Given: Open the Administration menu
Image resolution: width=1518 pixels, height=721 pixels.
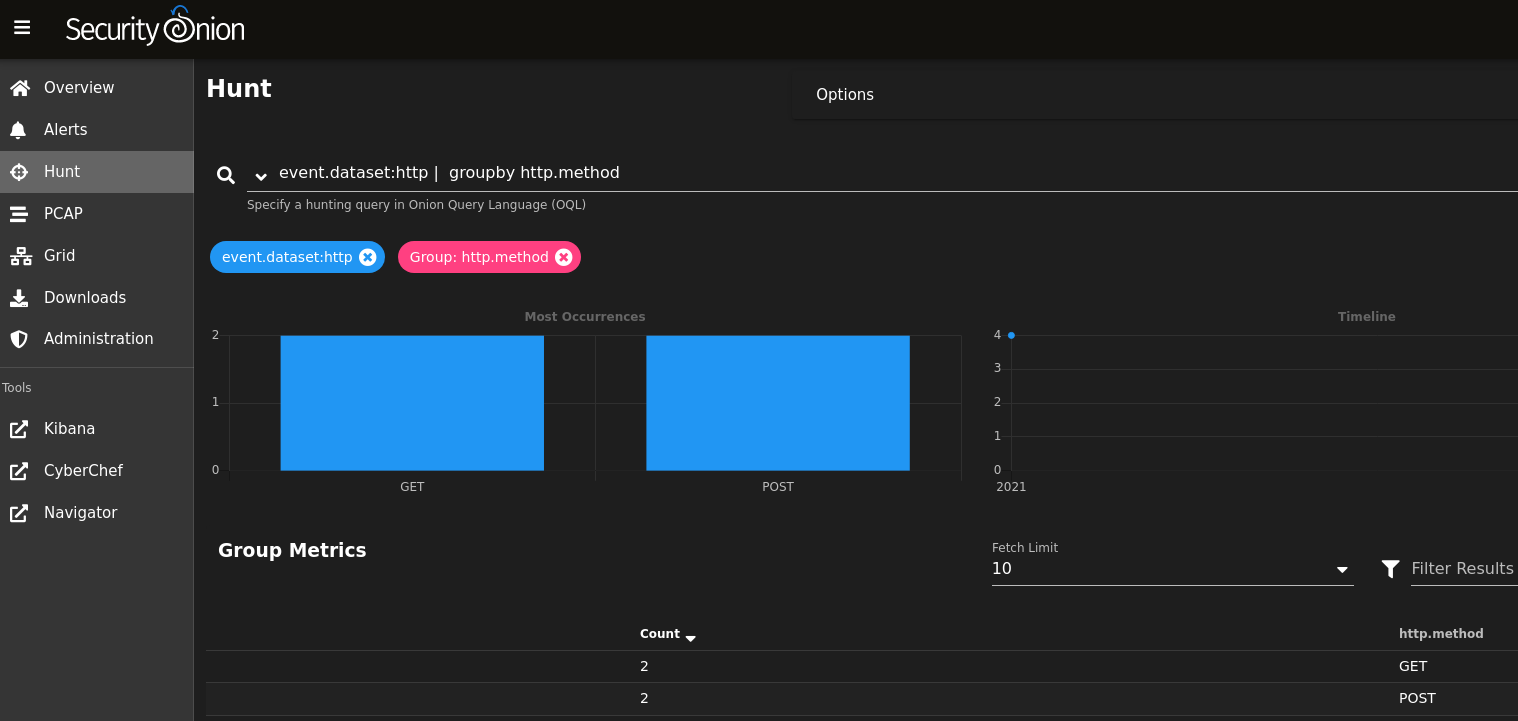Looking at the screenshot, I should [x=99, y=339].
